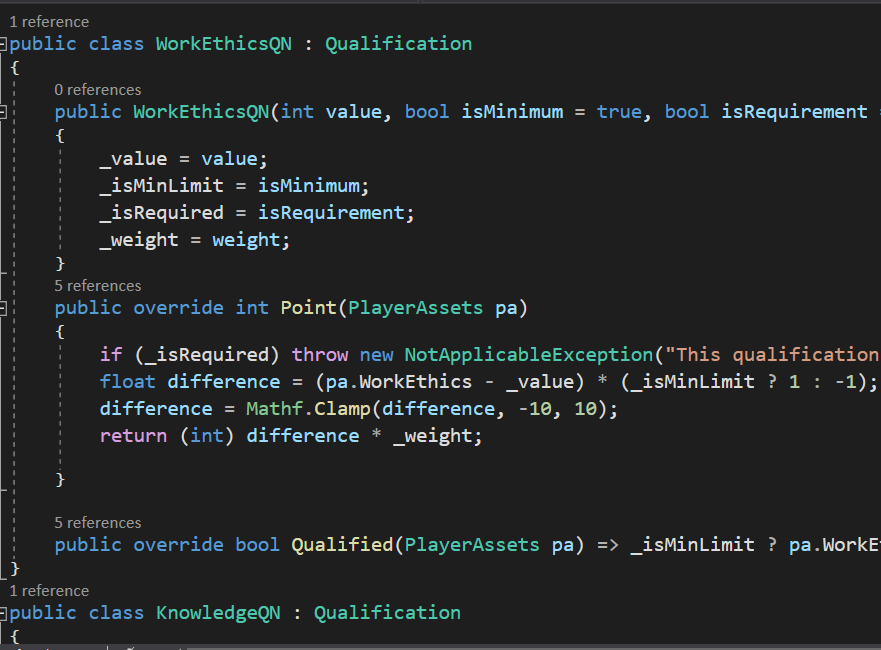
Task: Click _isRequired in the constructor assignment
Action: coord(161,213)
